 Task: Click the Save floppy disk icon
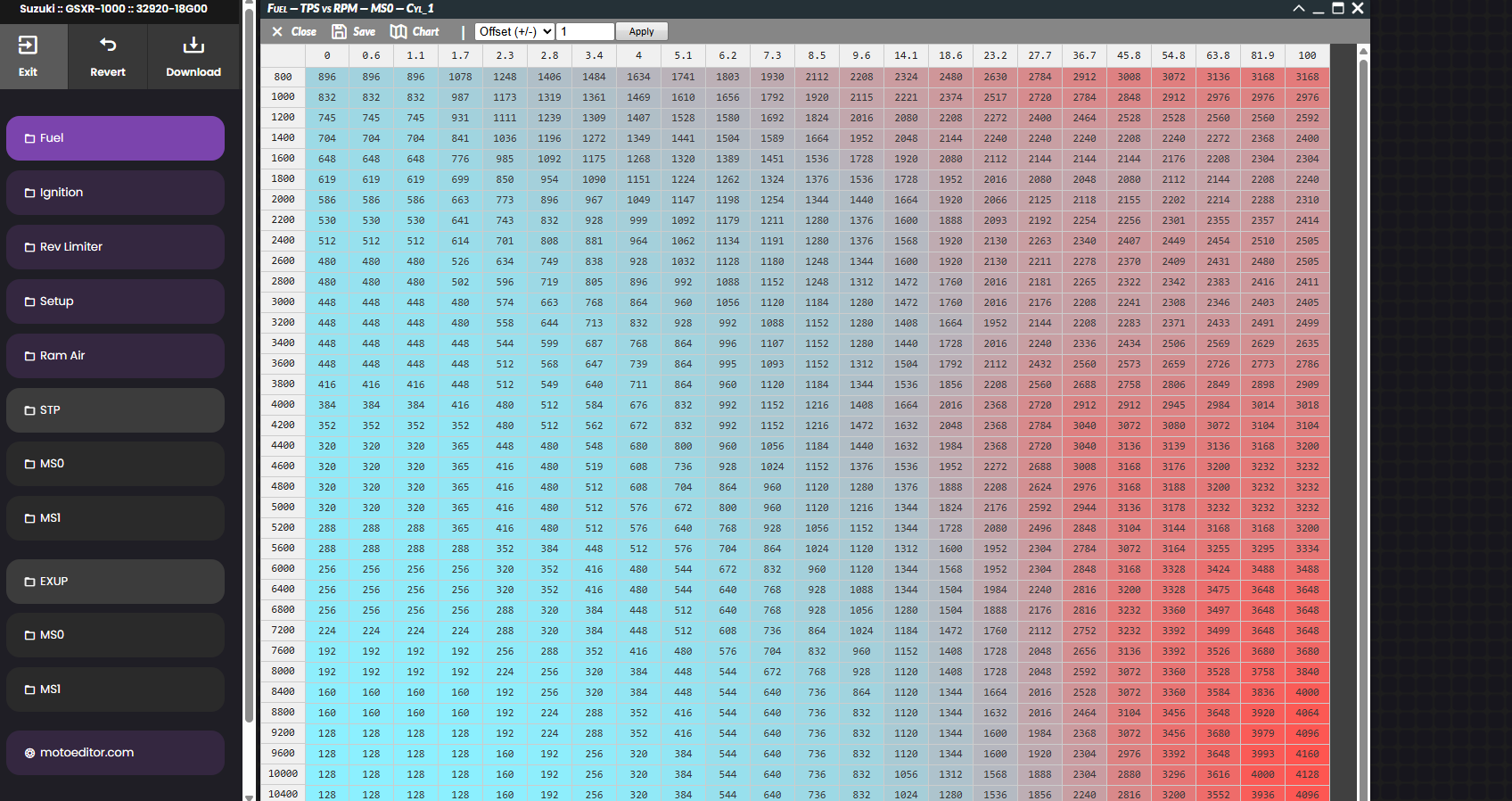(x=340, y=31)
